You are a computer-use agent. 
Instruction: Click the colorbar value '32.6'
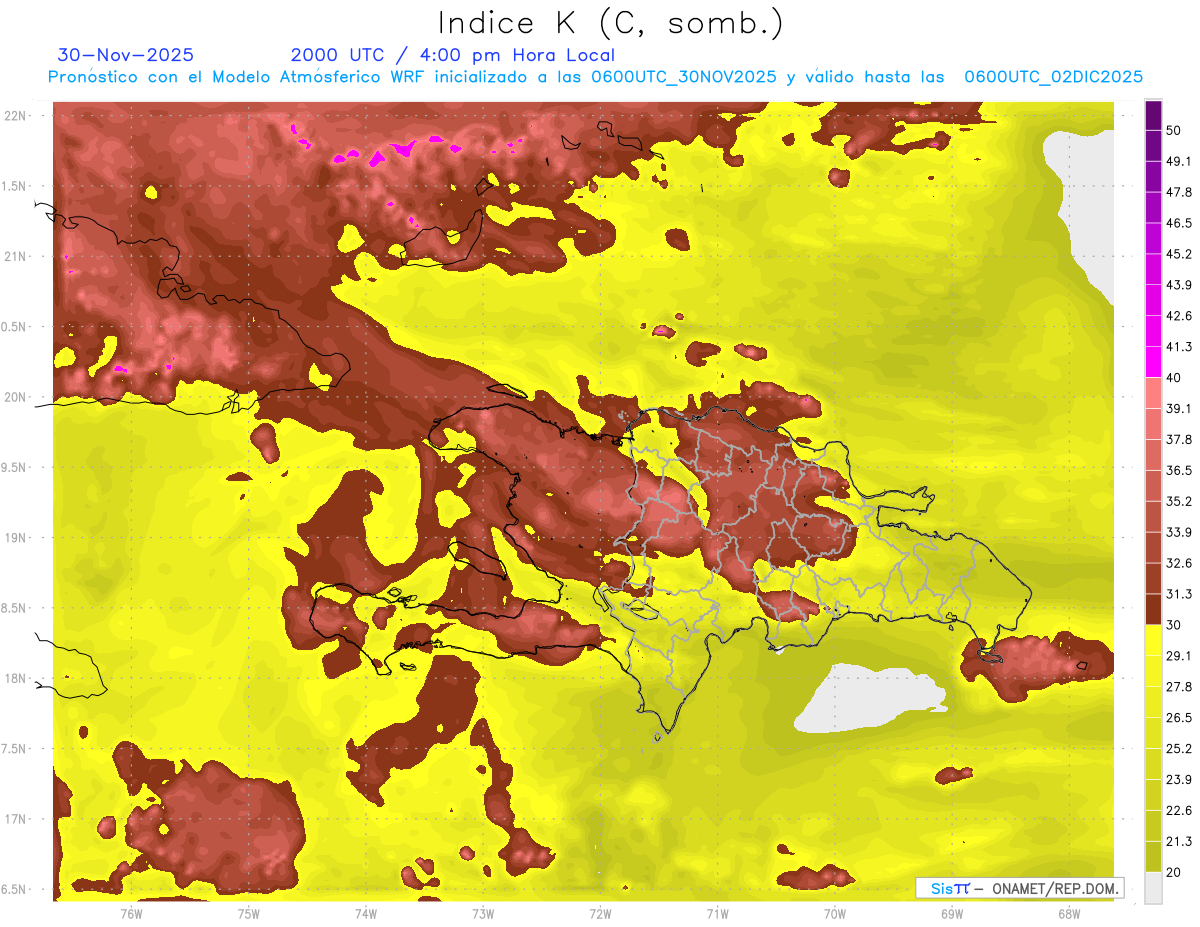pos(1179,563)
